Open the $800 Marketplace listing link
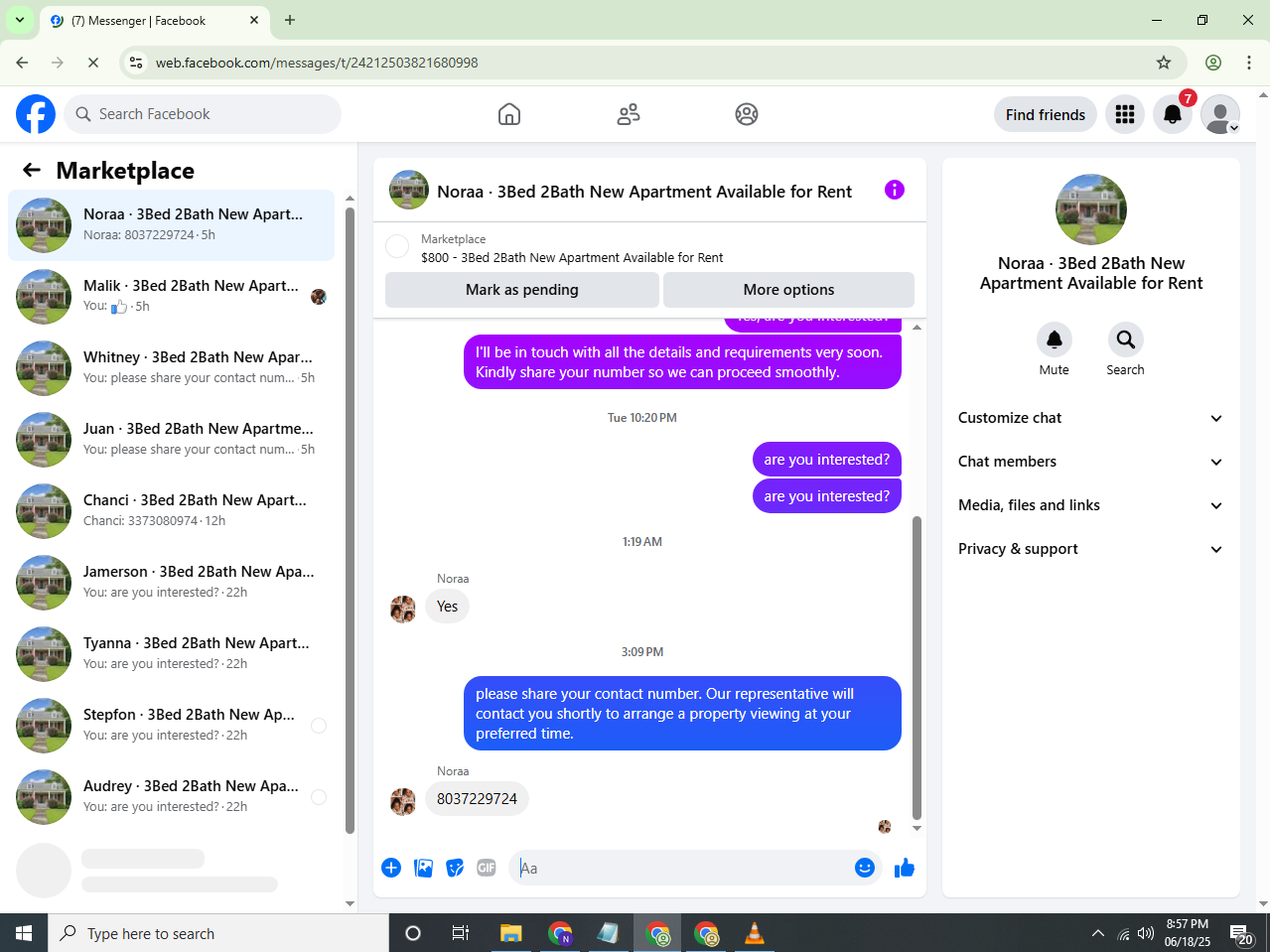This screenshot has width=1270, height=952. pyautogui.click(x=572, y=257)
